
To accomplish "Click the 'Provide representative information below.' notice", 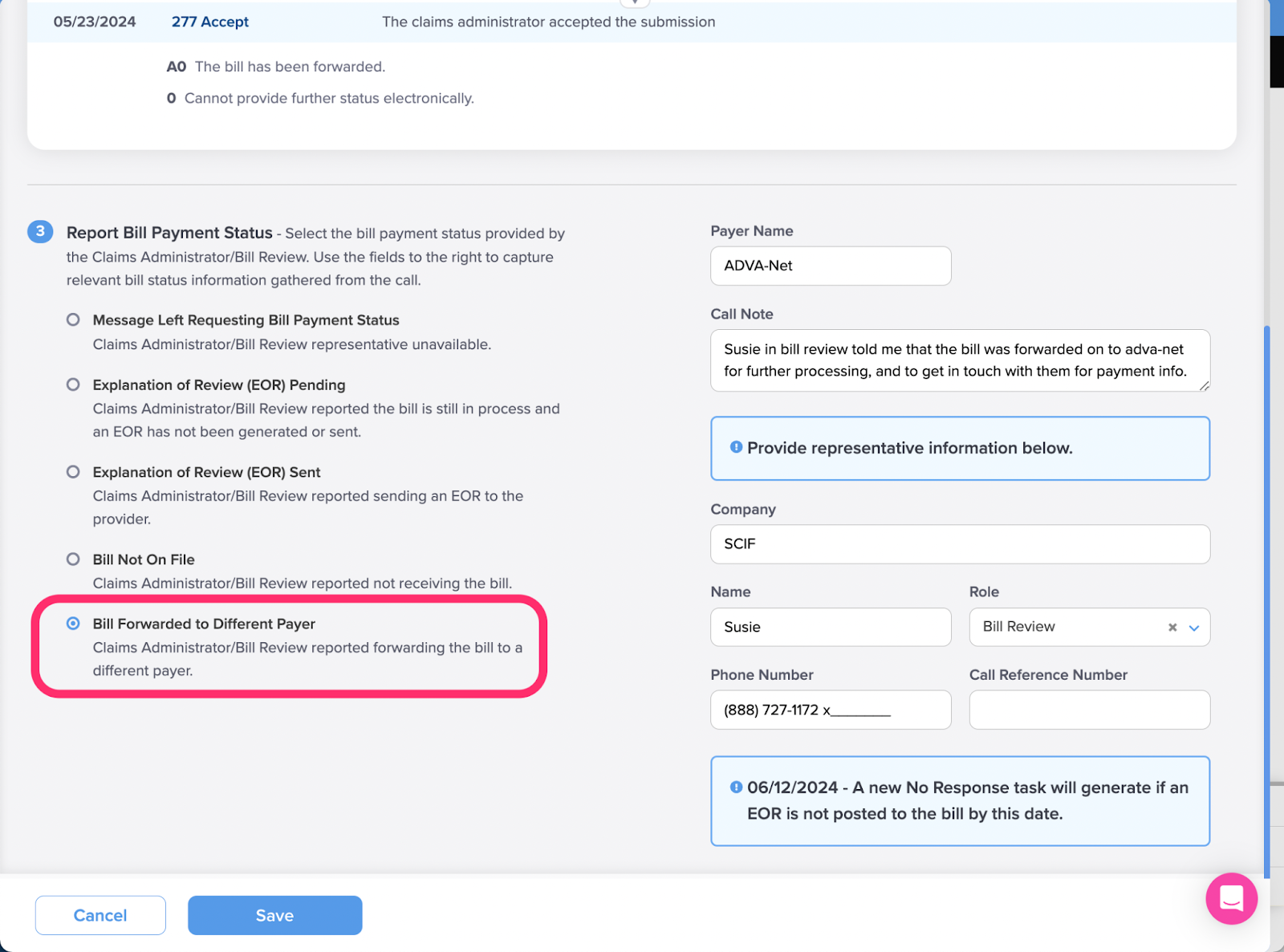I will 960,448.
